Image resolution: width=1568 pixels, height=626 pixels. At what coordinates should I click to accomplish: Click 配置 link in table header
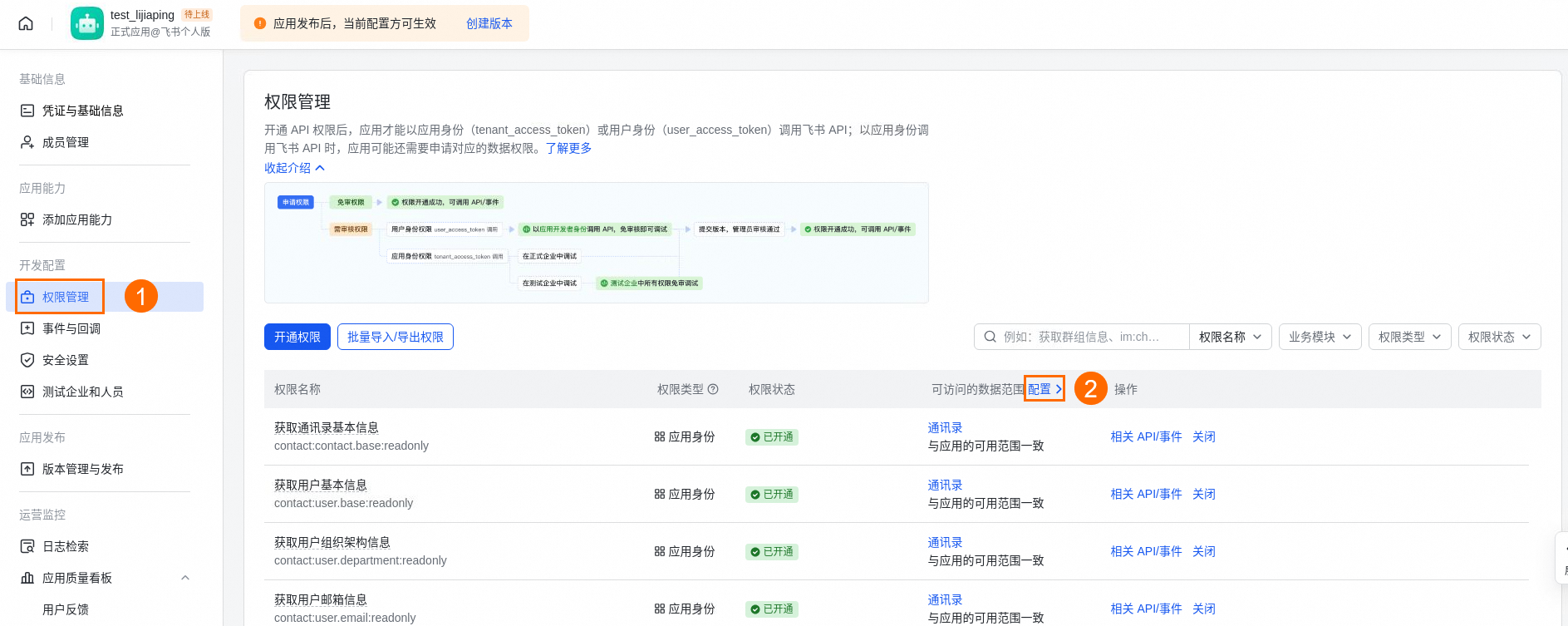click(x=1045, y=389)
